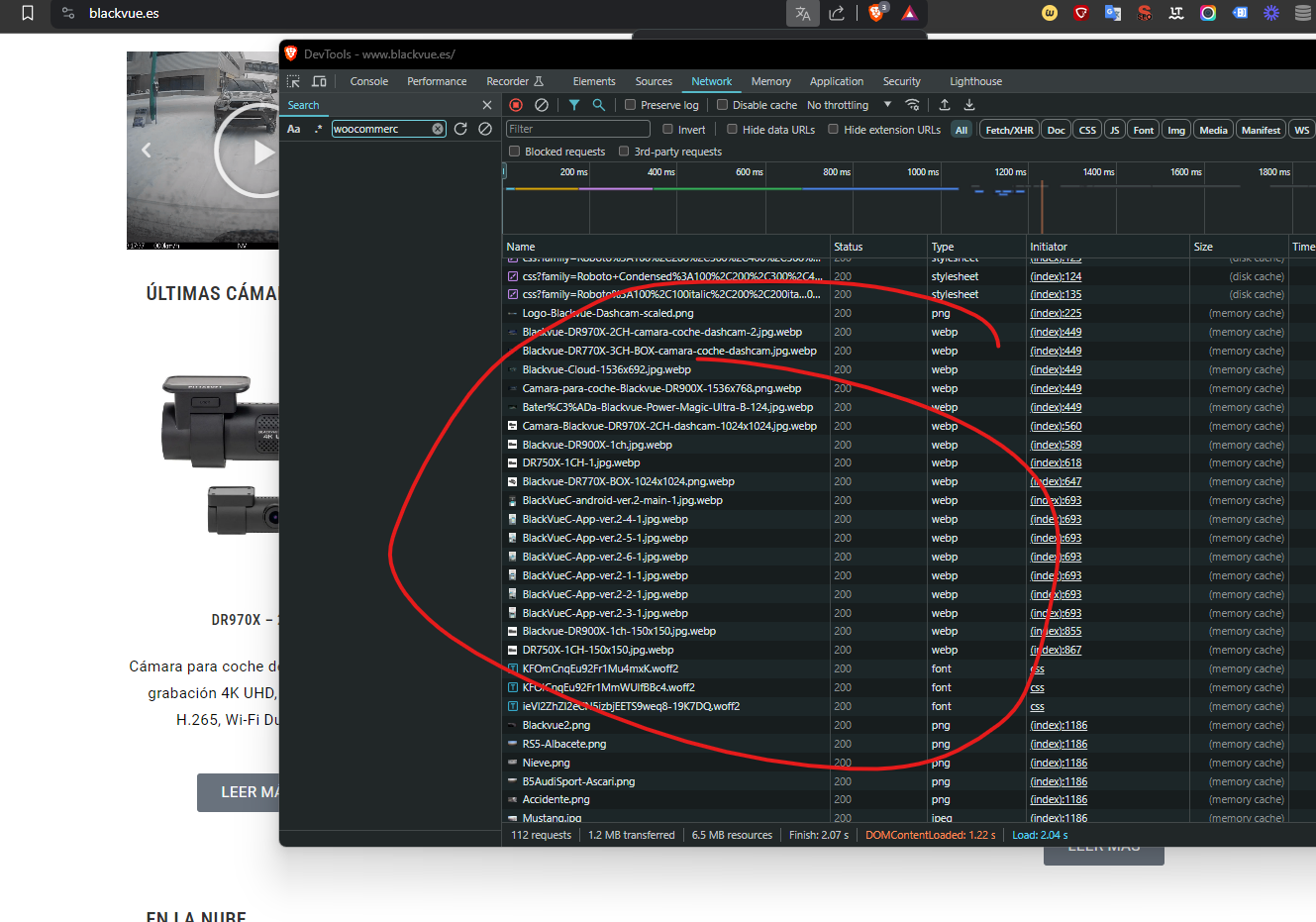The image size is (1316, 922).
Task: Click the record network log button
Action: pyautogui.click(x=516, y=105)
